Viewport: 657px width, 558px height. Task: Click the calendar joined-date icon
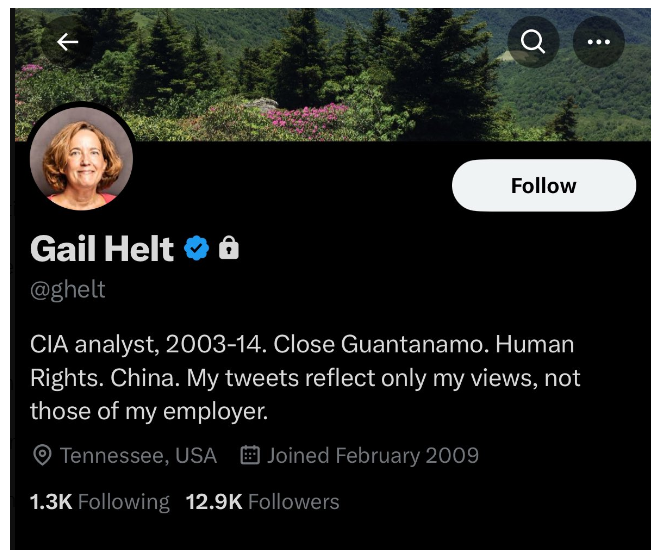click(251, 456)
